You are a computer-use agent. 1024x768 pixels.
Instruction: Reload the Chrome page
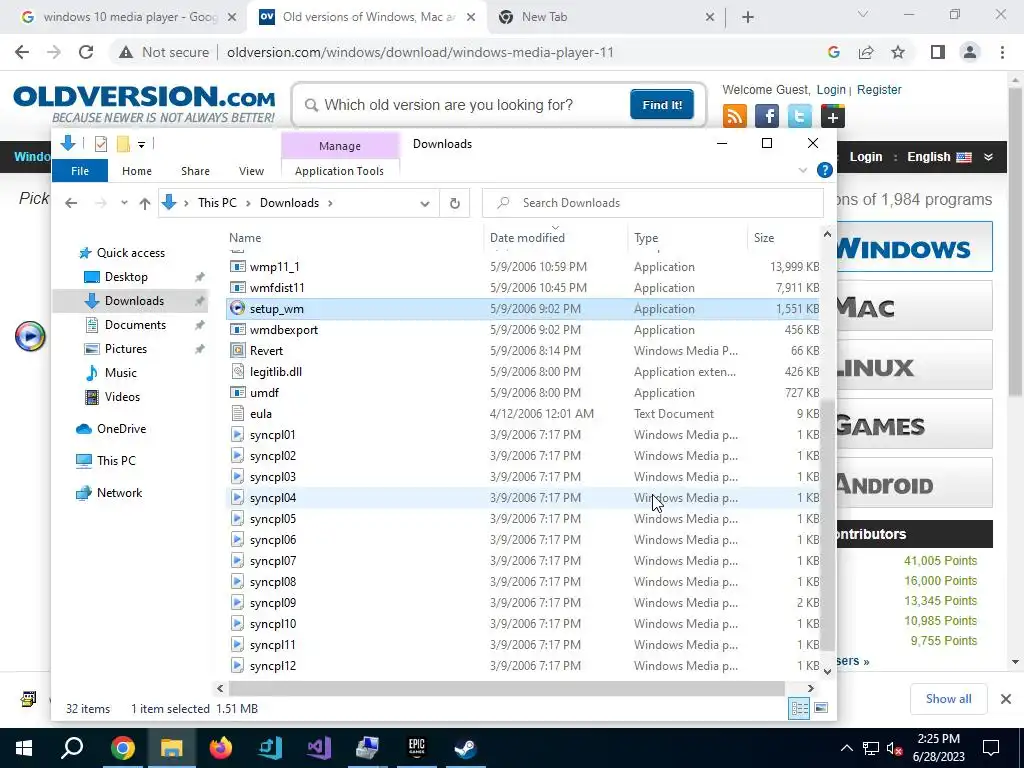[x=86, y=52]
